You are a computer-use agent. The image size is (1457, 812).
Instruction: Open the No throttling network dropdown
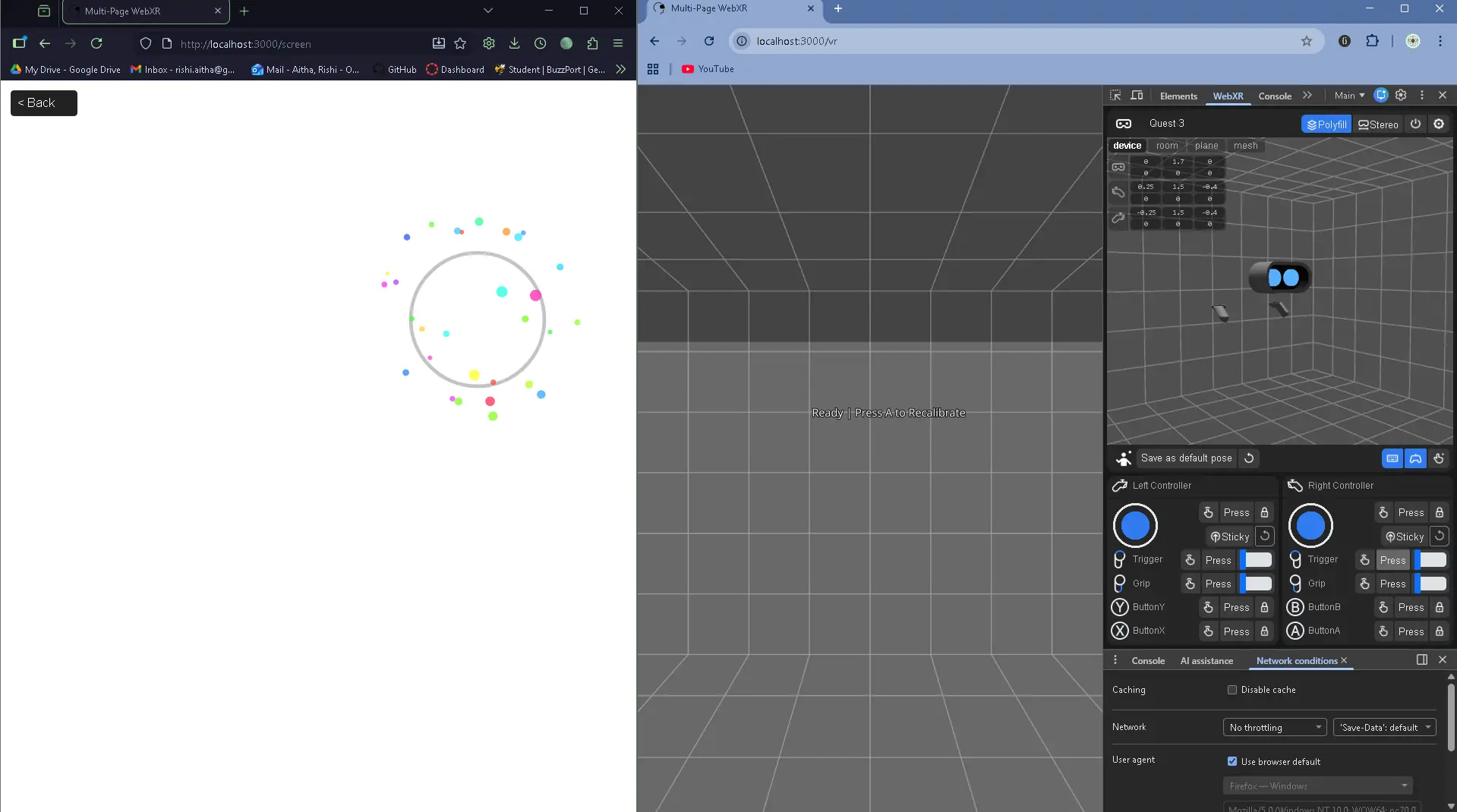(1274, 727)
